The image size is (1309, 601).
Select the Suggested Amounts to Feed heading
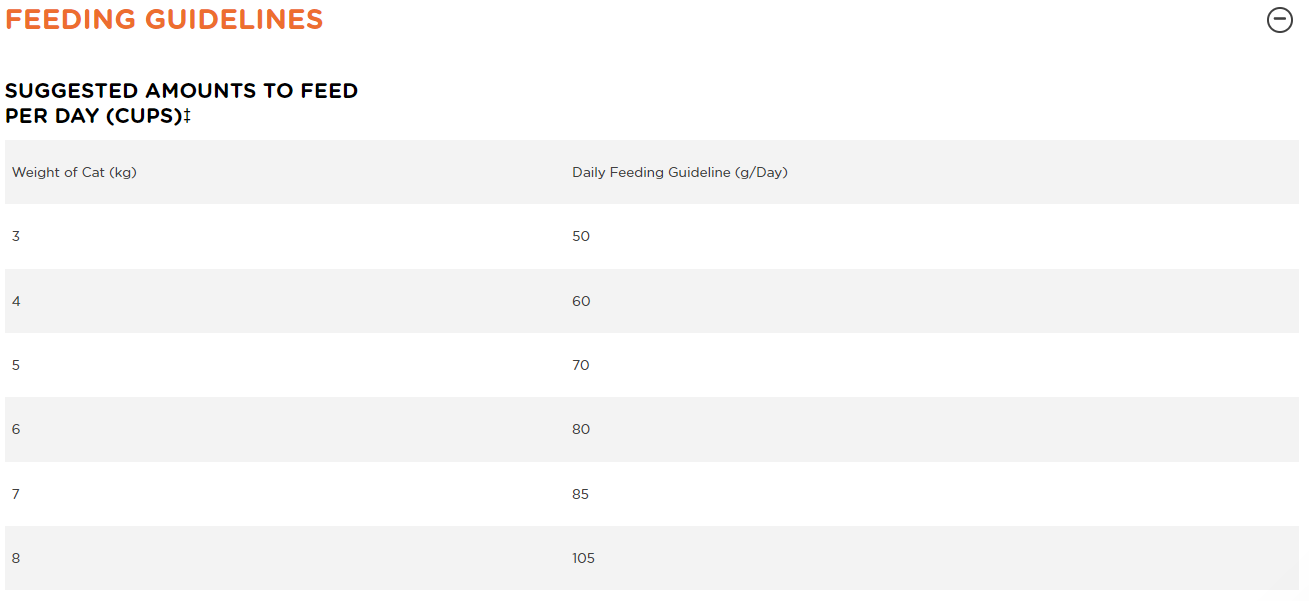[x=181, y=103]
